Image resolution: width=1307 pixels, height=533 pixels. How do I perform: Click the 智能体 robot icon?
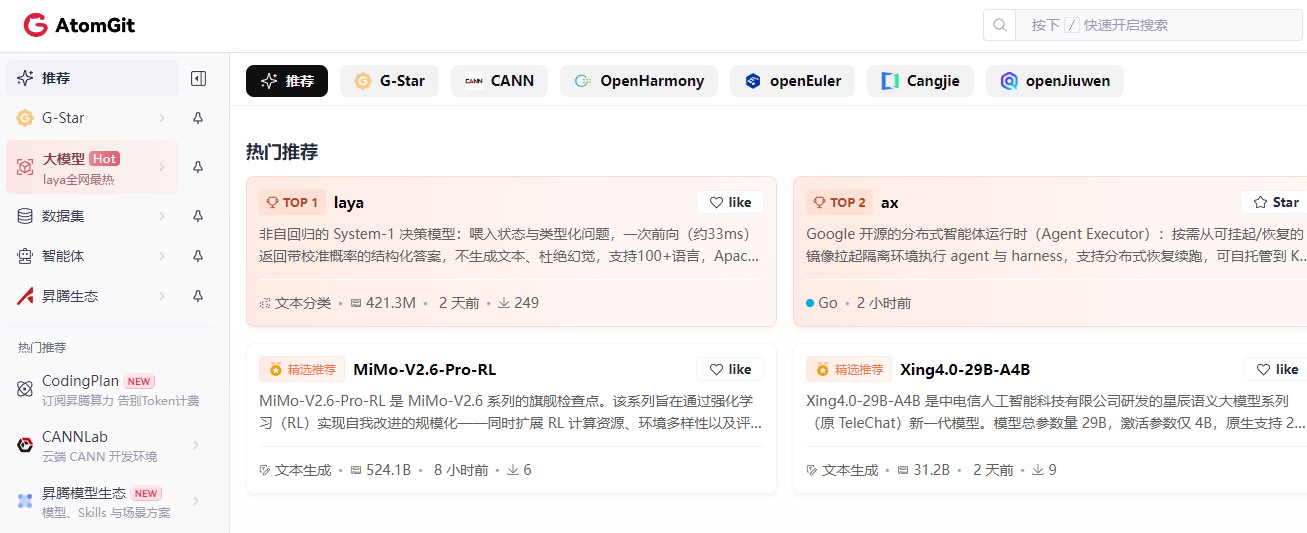(25, 256)
